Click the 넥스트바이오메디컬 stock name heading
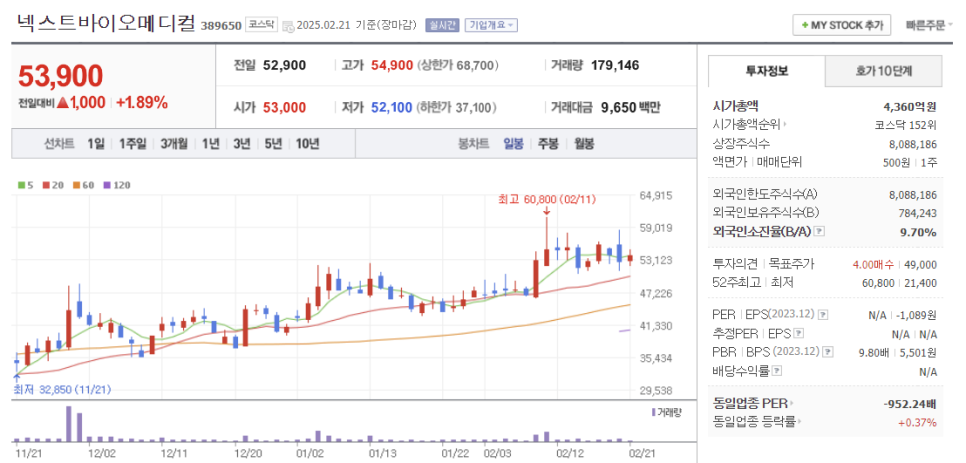 106,22
